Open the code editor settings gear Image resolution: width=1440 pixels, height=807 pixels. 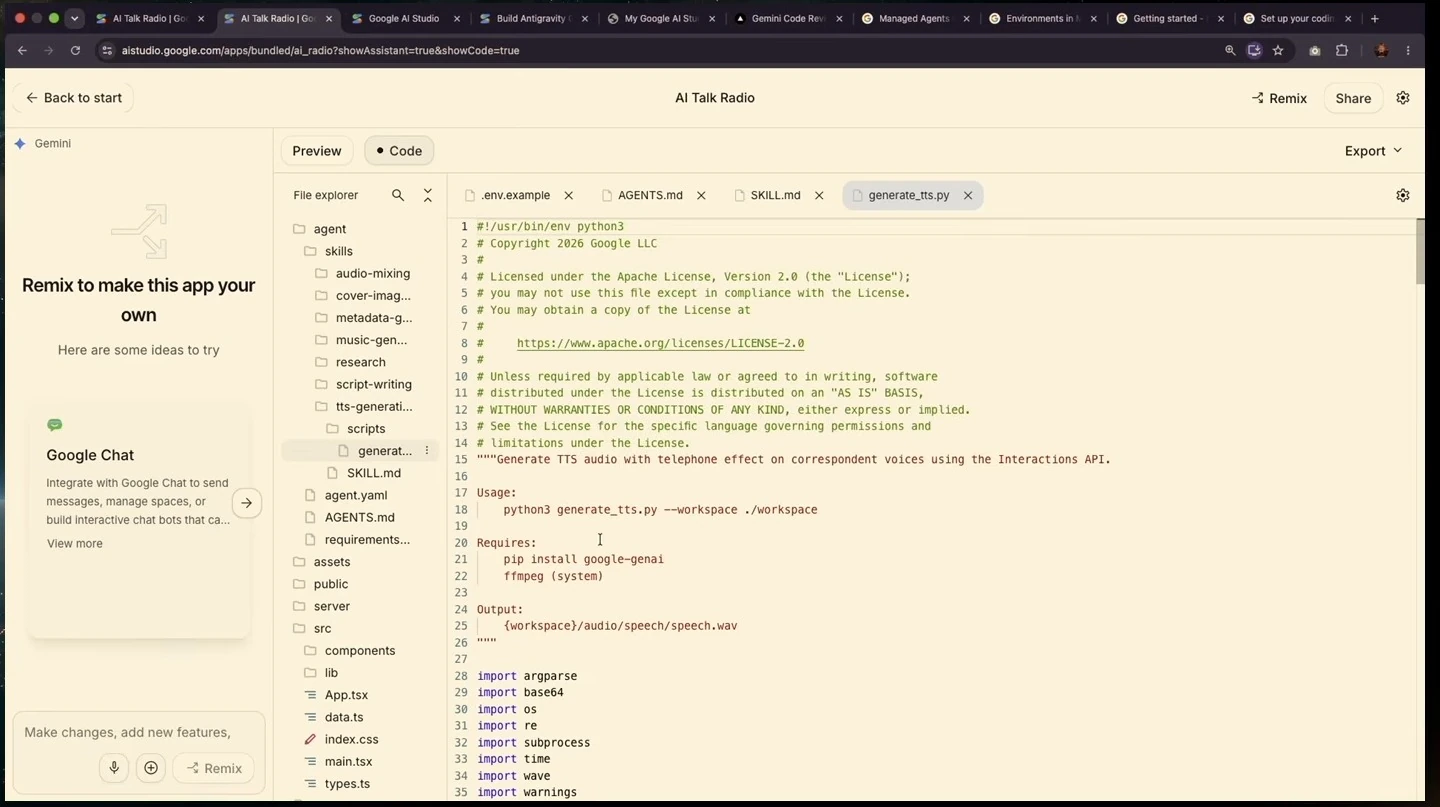[x=1403, y=195]
